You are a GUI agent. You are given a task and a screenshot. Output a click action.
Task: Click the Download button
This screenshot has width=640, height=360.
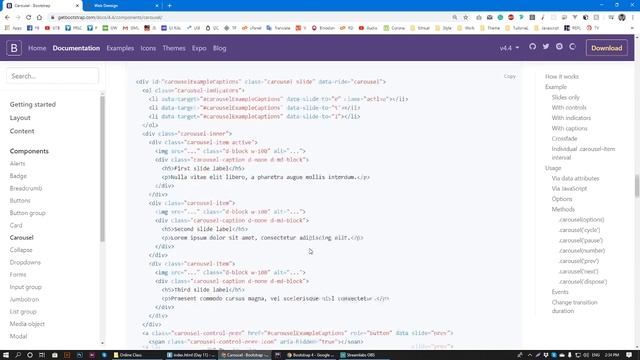pos(607,48)
